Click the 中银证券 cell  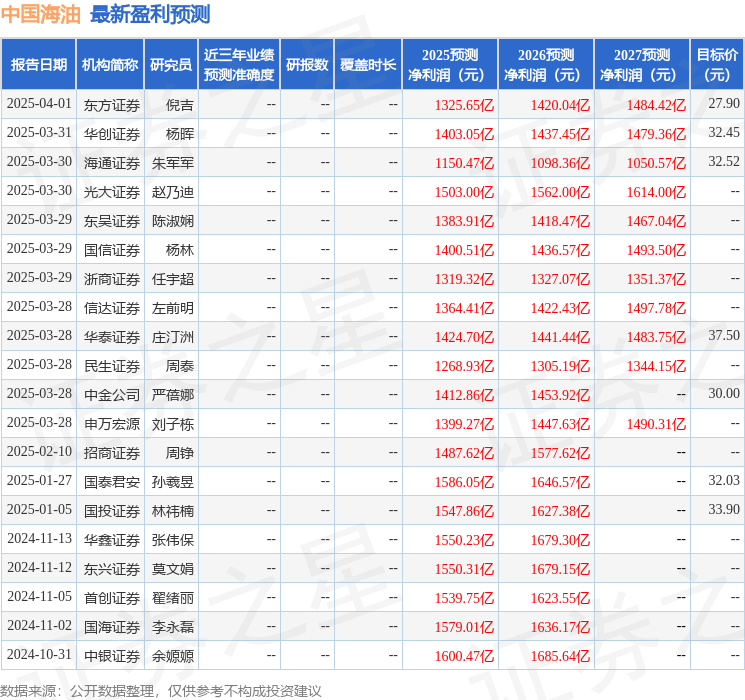[112, 656]
